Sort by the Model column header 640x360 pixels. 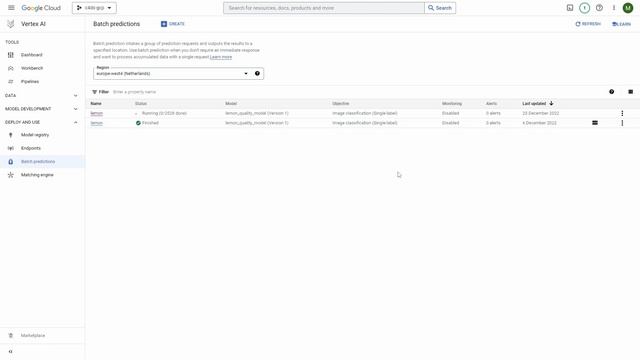click(x=231, y=104)
